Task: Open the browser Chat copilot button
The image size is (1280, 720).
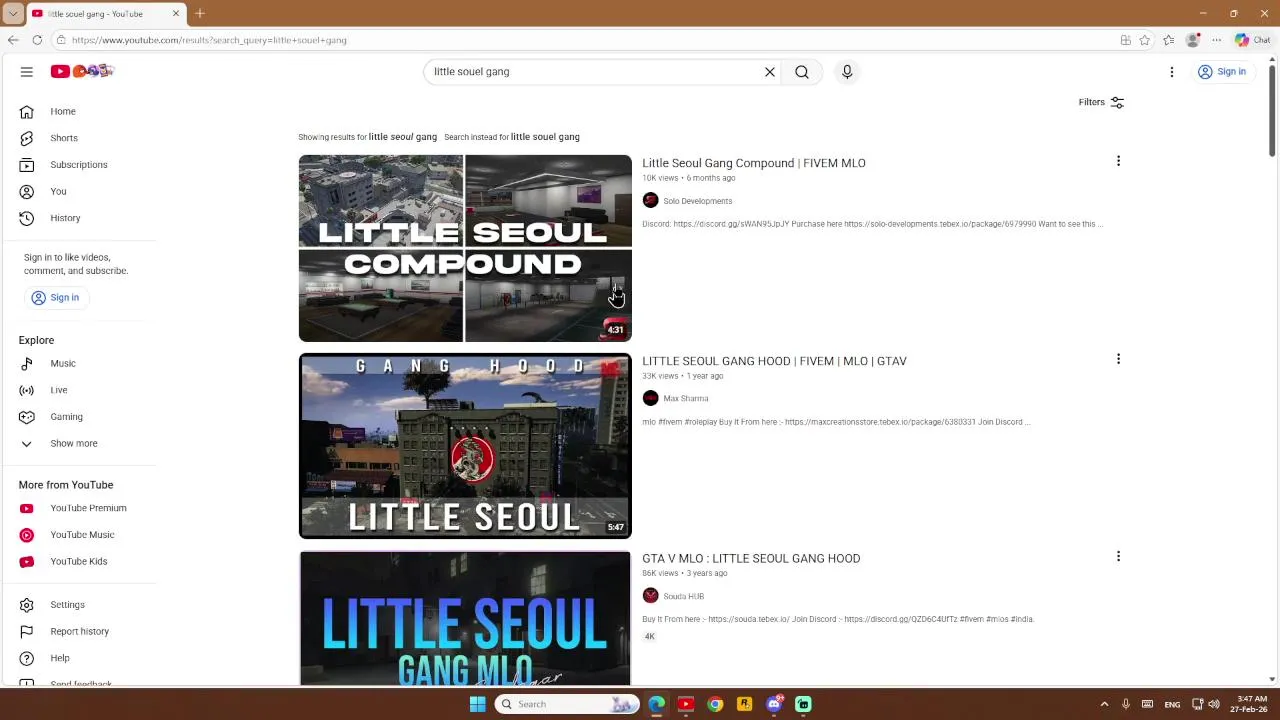Action: pyautogui.click(x=1252, y=40)
